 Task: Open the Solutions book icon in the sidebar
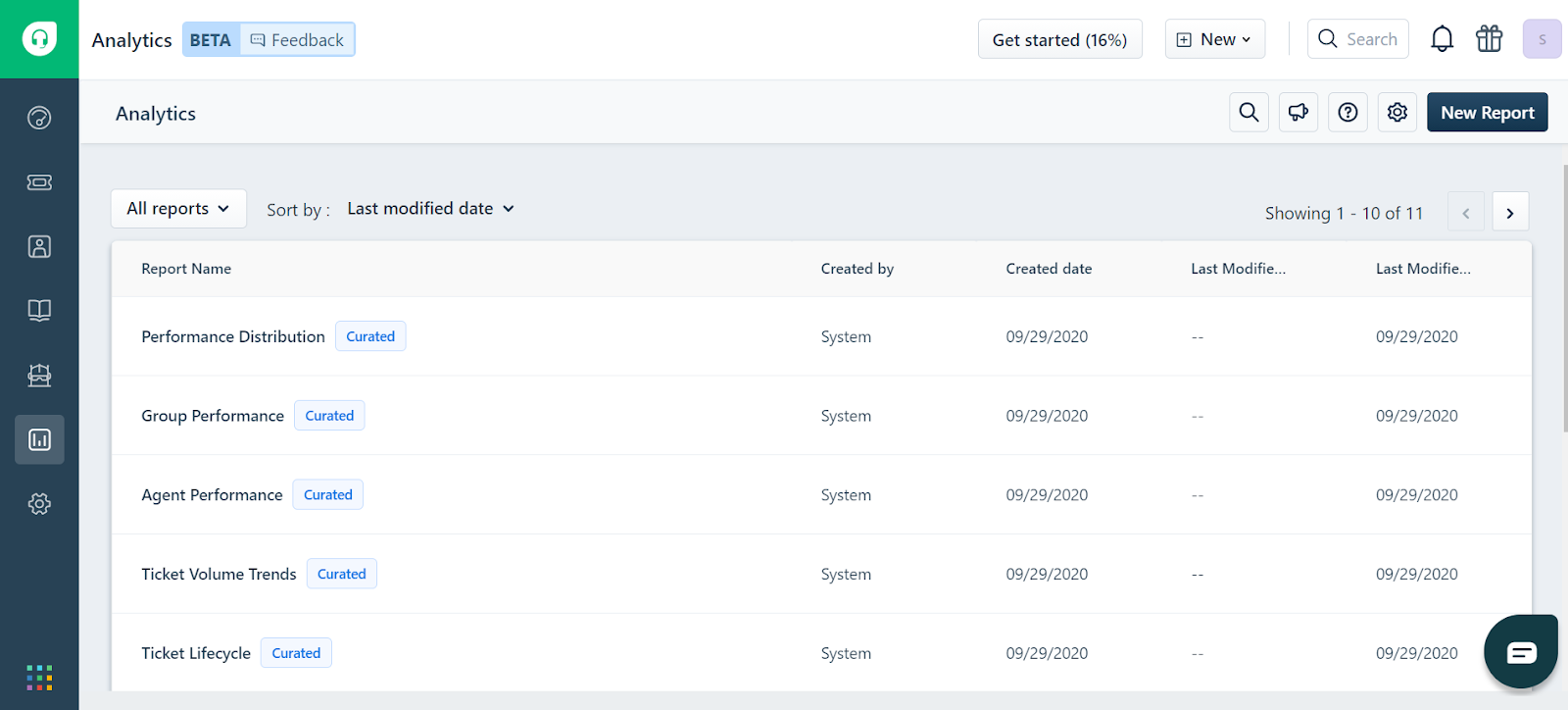39,311
